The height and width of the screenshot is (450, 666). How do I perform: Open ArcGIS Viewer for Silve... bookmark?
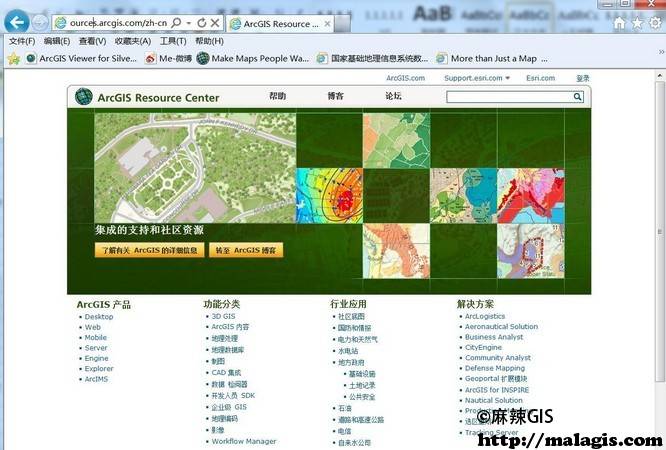81,58
